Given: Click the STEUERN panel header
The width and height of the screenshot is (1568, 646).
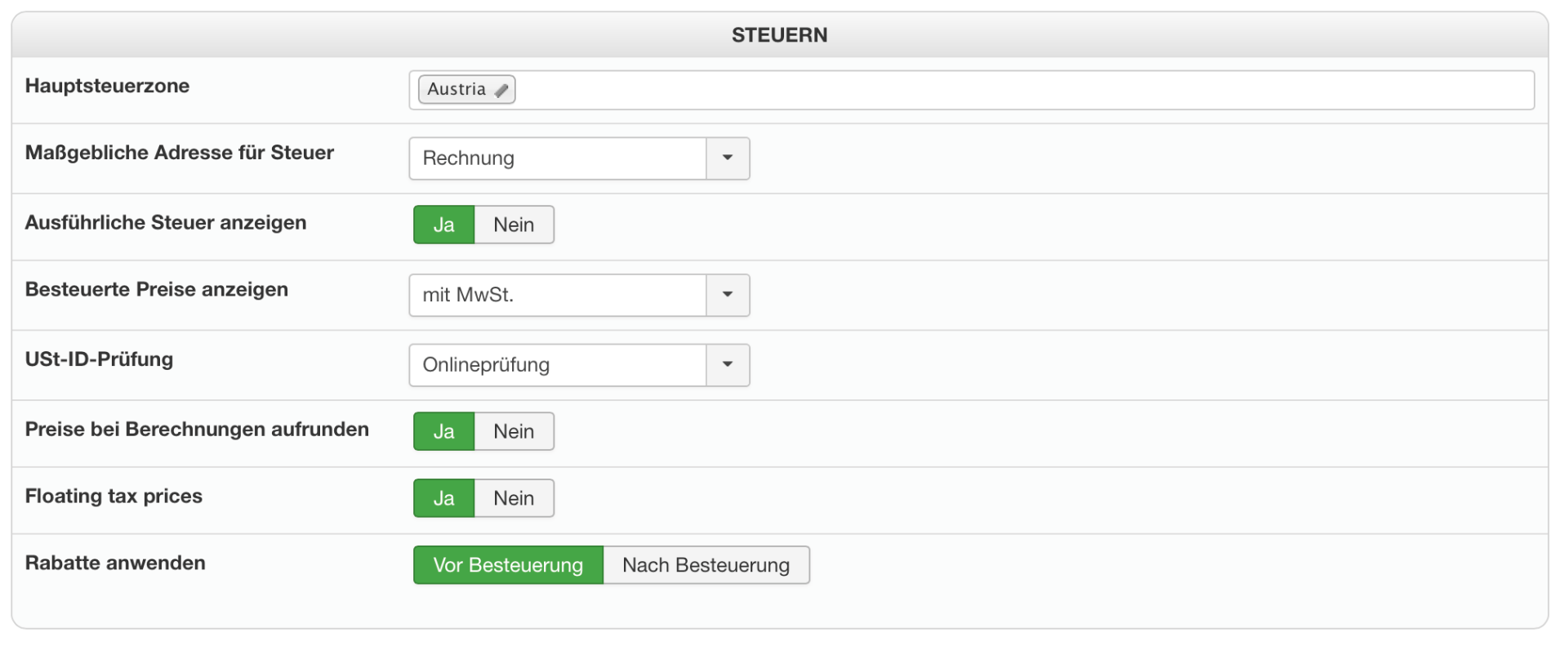Looking at the screenshot, I should click(779, 35).
